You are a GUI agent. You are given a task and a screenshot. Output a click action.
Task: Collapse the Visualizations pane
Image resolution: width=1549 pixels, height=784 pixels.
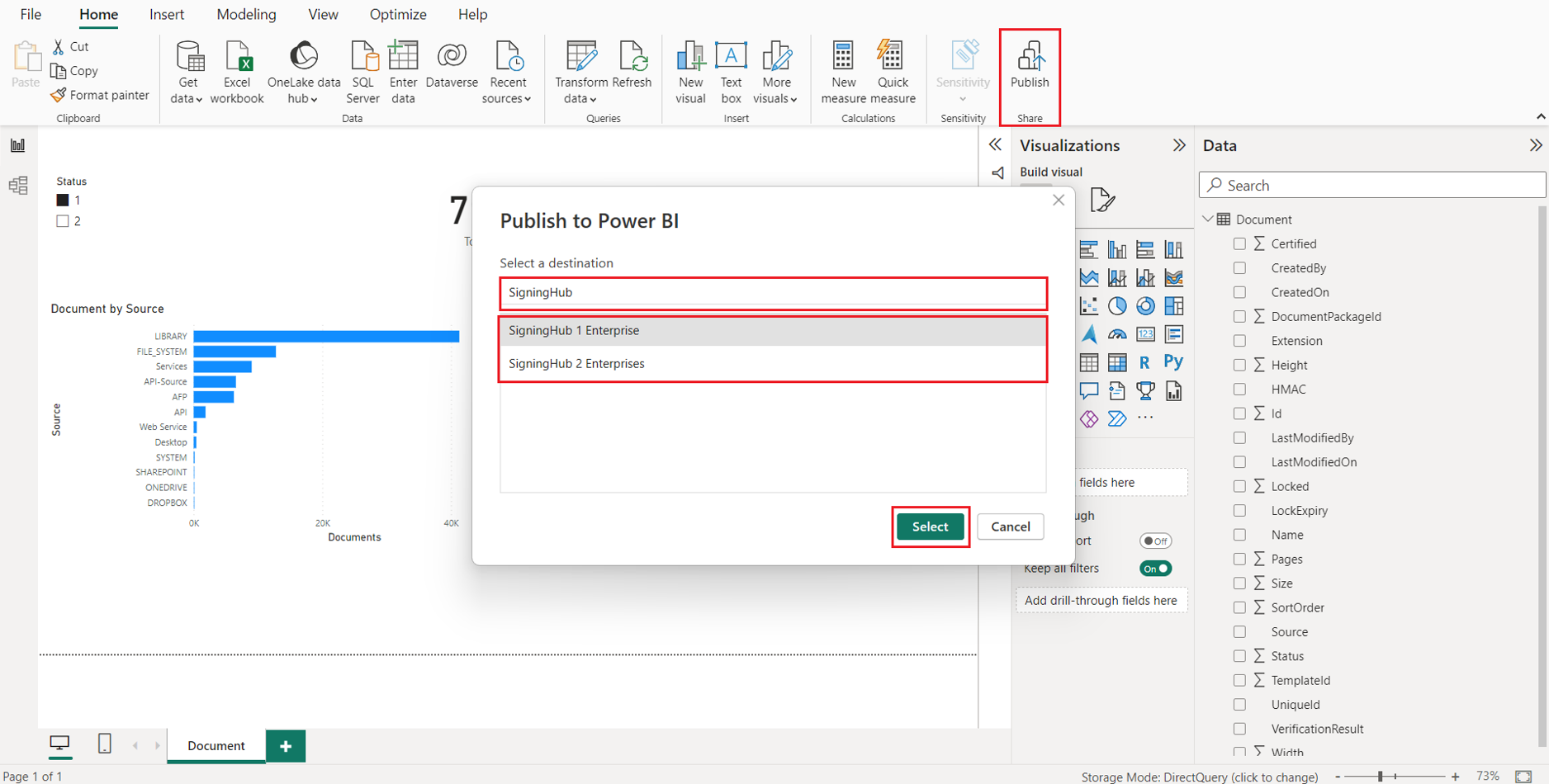[x=1179, y=145]
